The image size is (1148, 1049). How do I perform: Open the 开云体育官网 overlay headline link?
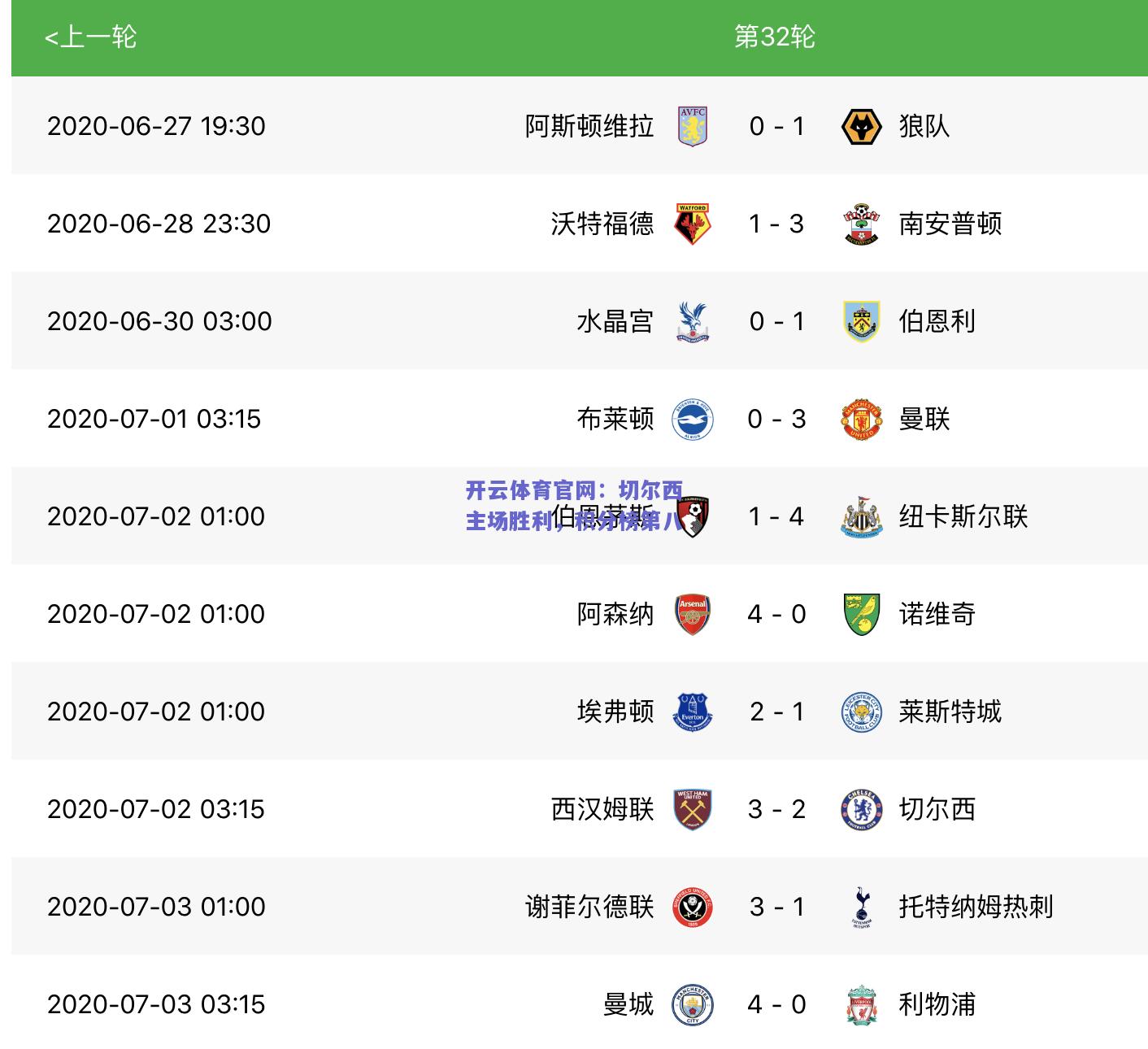tap(575, 505)
